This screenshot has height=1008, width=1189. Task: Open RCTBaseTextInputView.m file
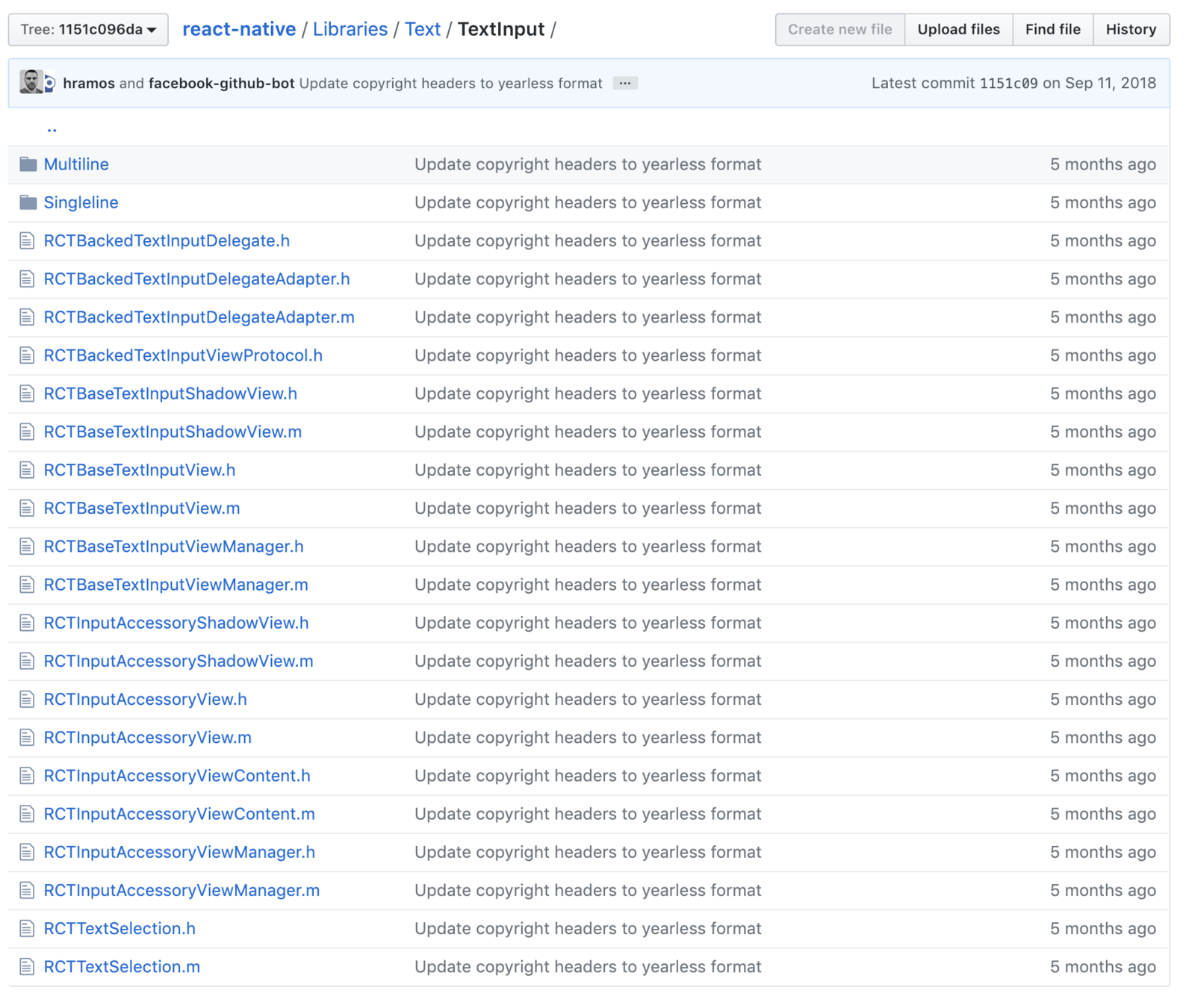click(142, 508)
